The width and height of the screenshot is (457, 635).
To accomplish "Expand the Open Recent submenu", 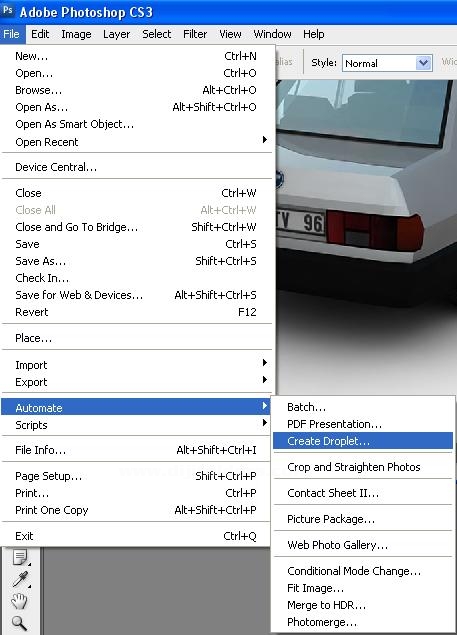I will (136, 142).
